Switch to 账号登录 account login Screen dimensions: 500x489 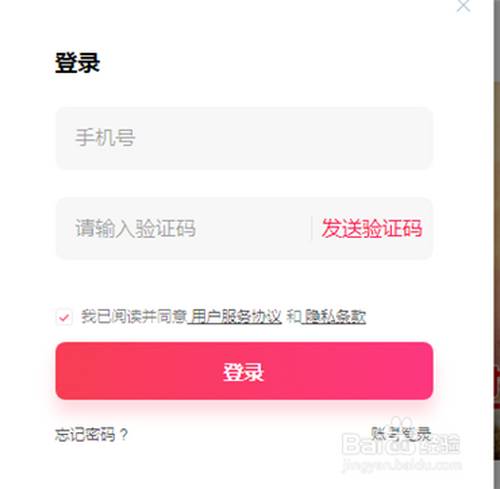pyautogui.click(x=401, y=434)
